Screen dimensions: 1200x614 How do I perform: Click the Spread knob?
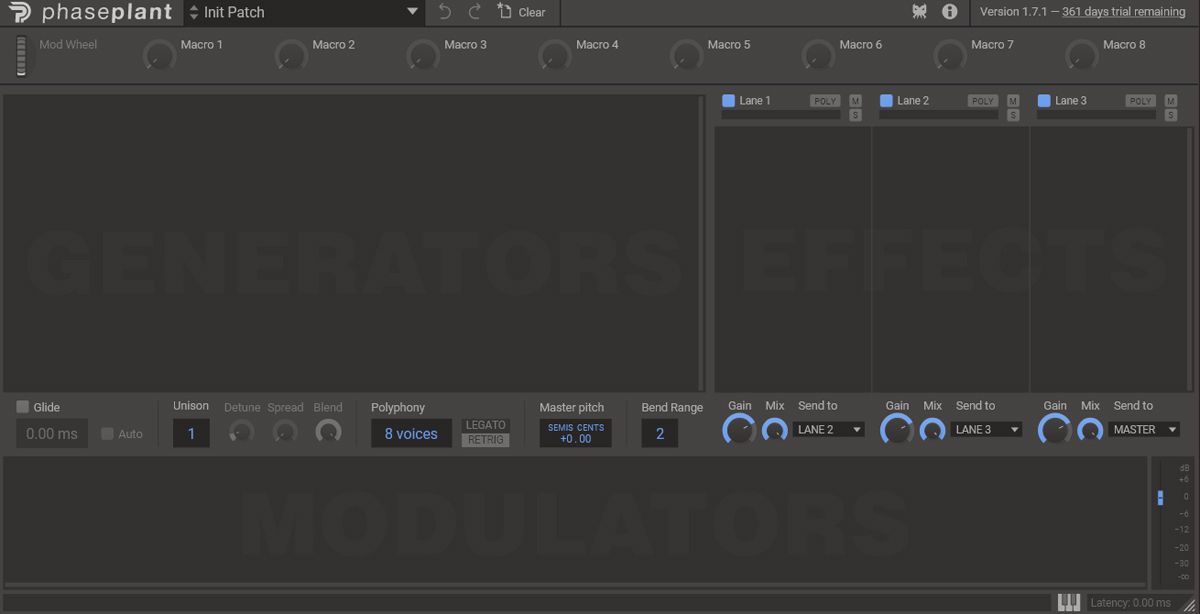point(285,432)
